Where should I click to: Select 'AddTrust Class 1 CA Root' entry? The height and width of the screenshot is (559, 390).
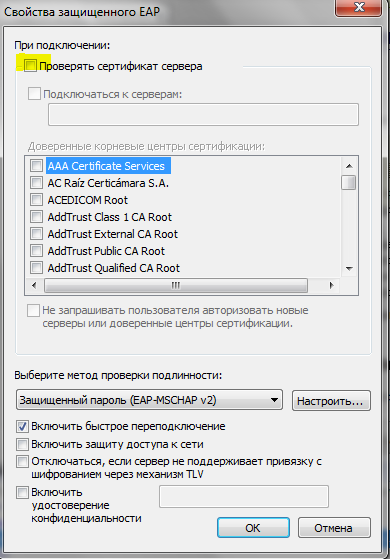pyautogui.click(x=110, y=217)
